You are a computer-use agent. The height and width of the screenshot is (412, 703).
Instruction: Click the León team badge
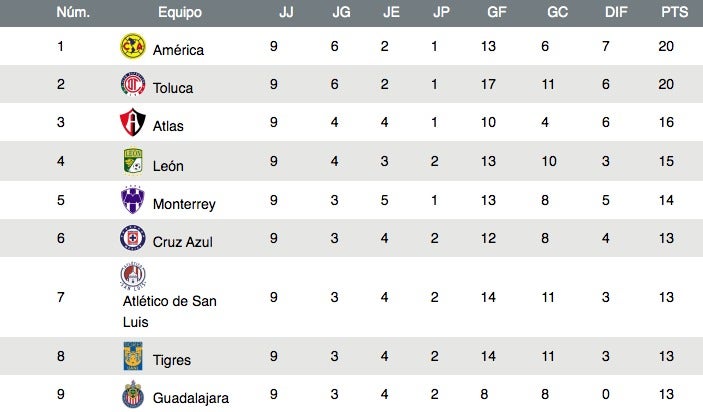pos(133,162)
